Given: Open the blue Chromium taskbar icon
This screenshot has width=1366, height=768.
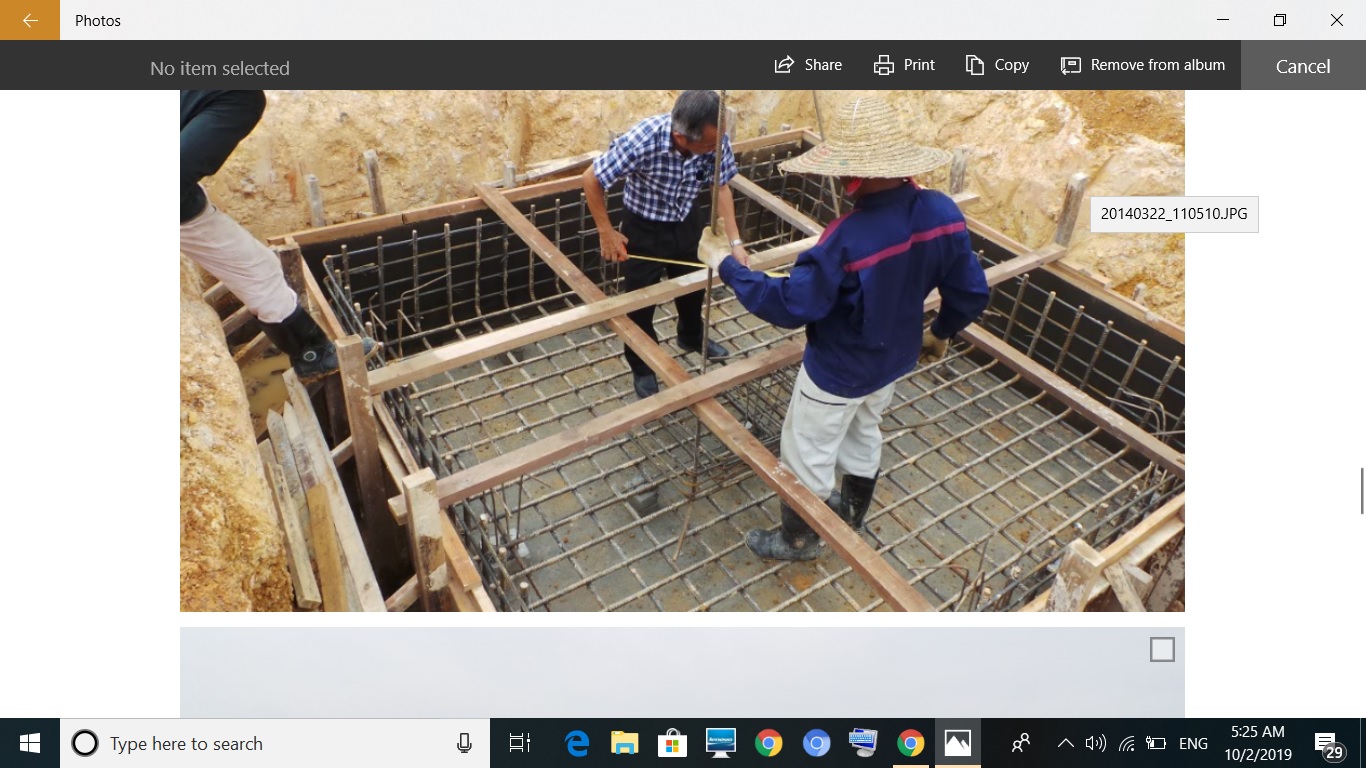Looking at the screenshot, I should [817, 743].
